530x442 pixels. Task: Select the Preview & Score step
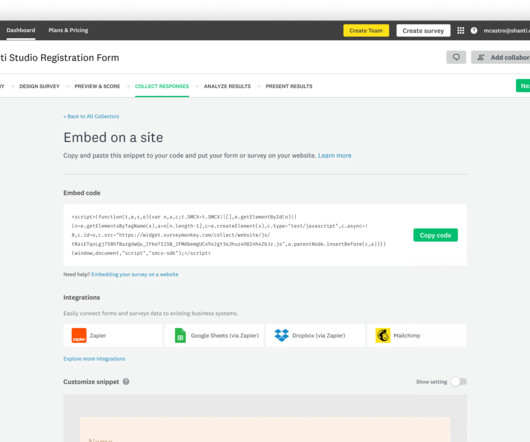(x=97, y=86)
